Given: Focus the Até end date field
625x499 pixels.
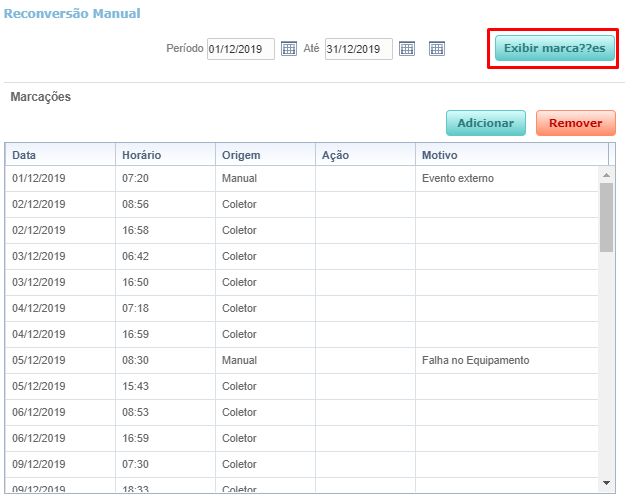Looking at the screenshot, I should click(358, 49).
